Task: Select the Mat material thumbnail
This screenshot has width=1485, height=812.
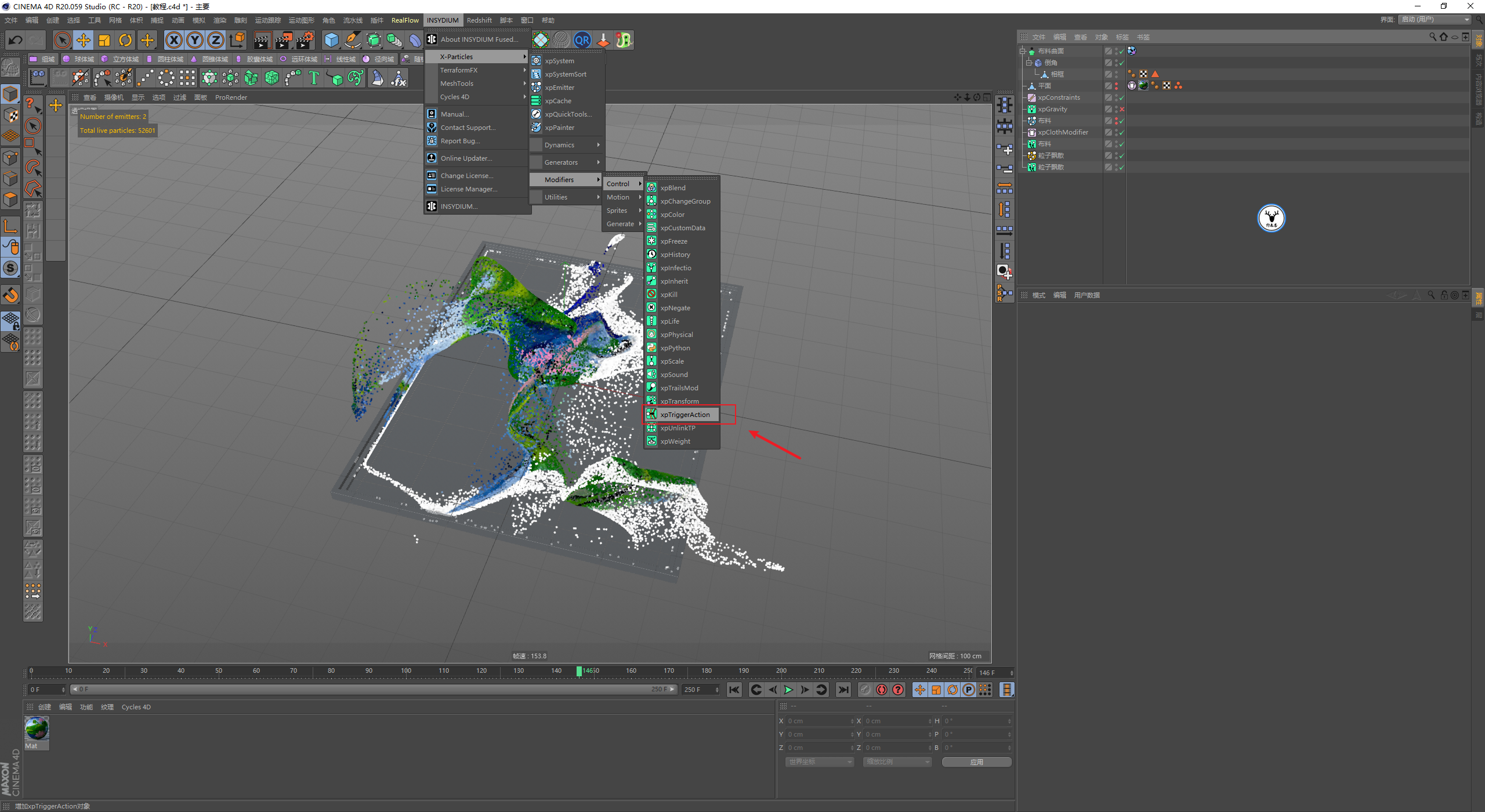Action: pyautogui.click(x=37, y=729)
